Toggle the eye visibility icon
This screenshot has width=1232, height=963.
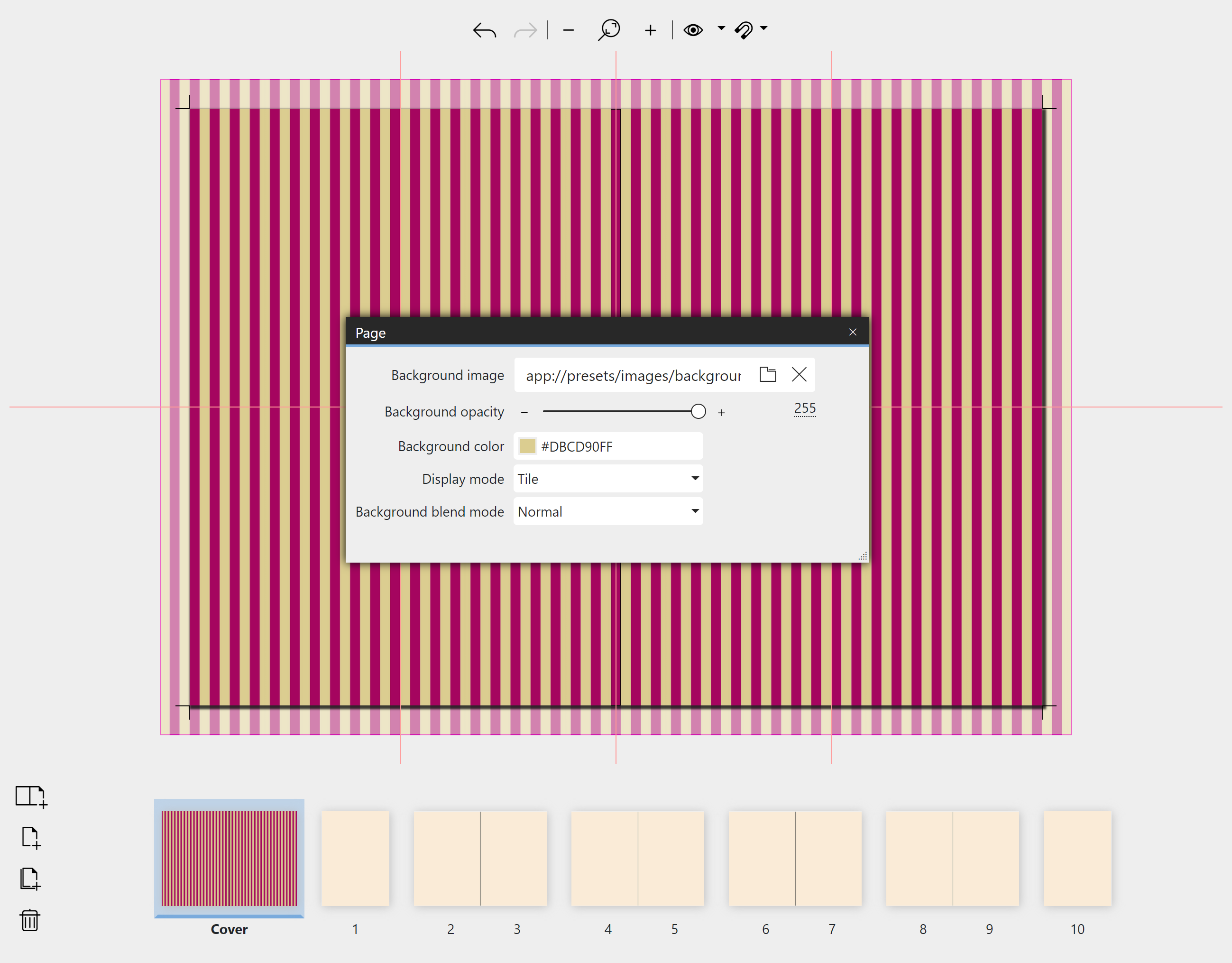(x=693, y=29)
